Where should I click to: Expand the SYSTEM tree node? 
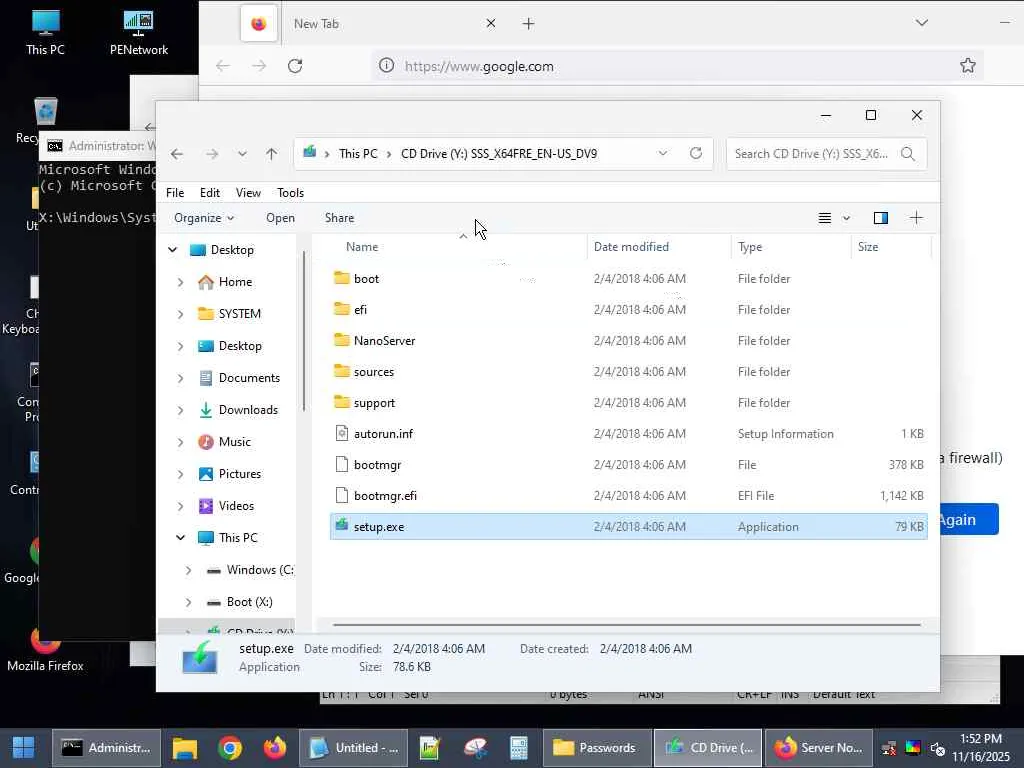click(x=180, y=314)
